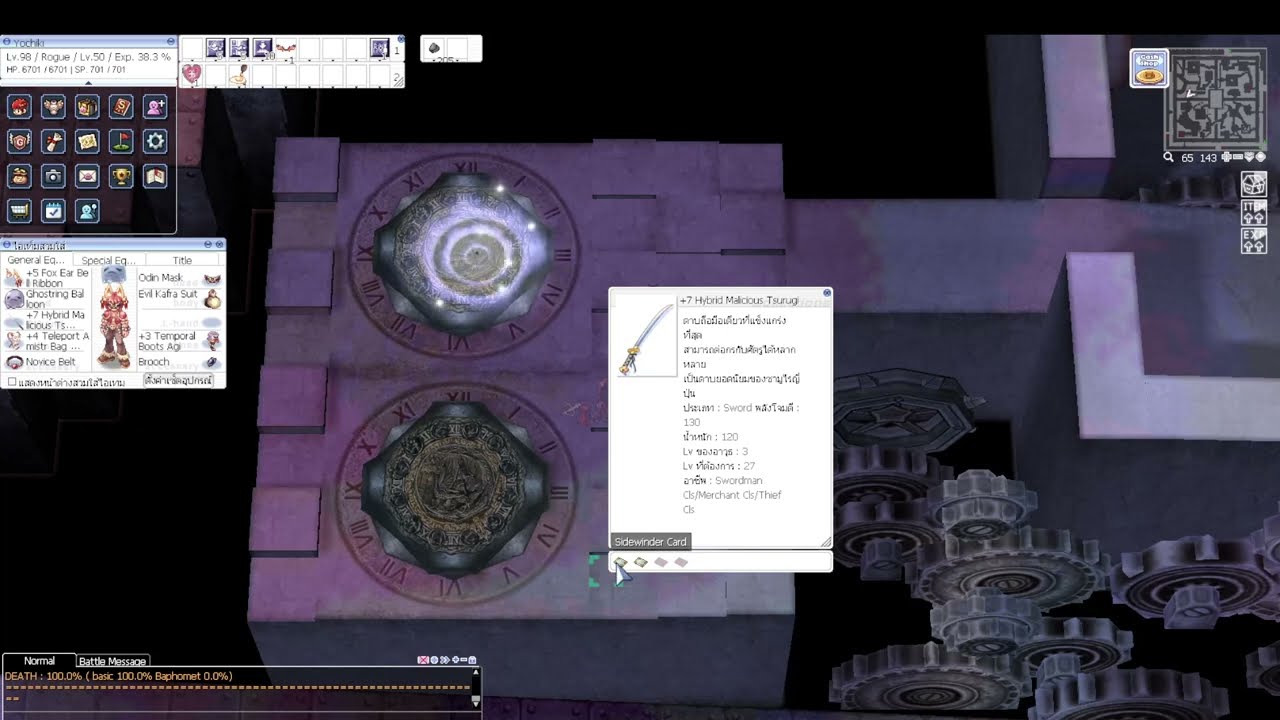The height and width of the screenshot is (720, 1280).
Task: Switch to the General Equipment tab
Action: (36, 260)
